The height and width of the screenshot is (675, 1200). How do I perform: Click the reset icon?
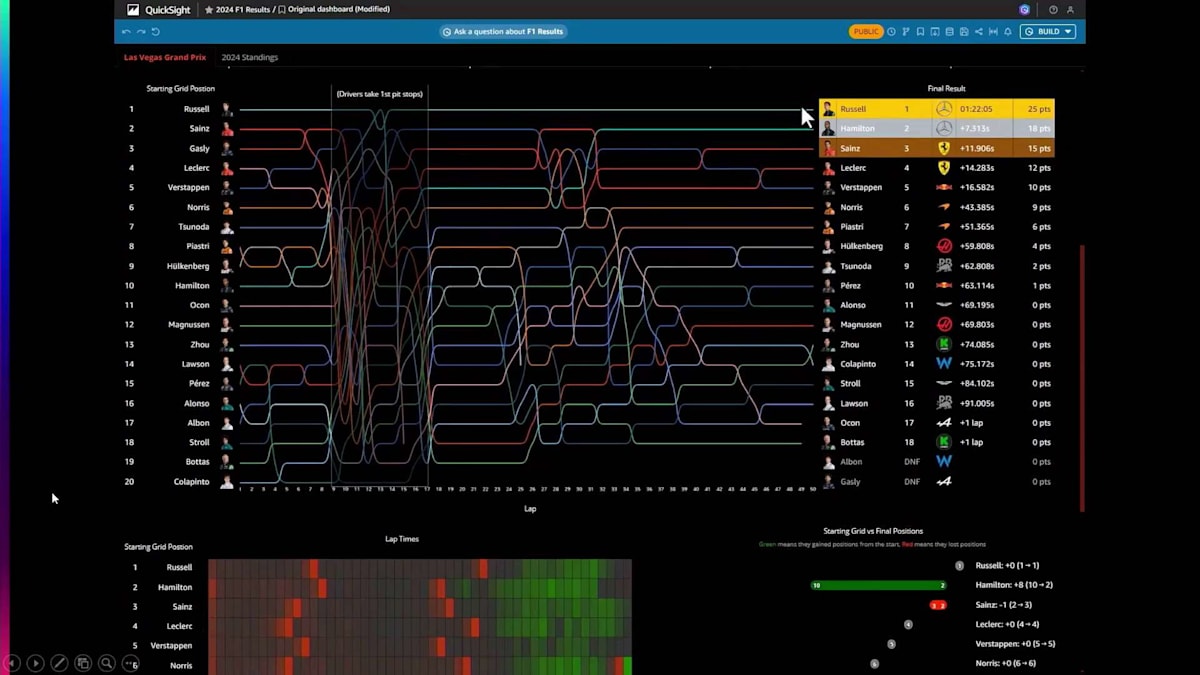(156, 32)
